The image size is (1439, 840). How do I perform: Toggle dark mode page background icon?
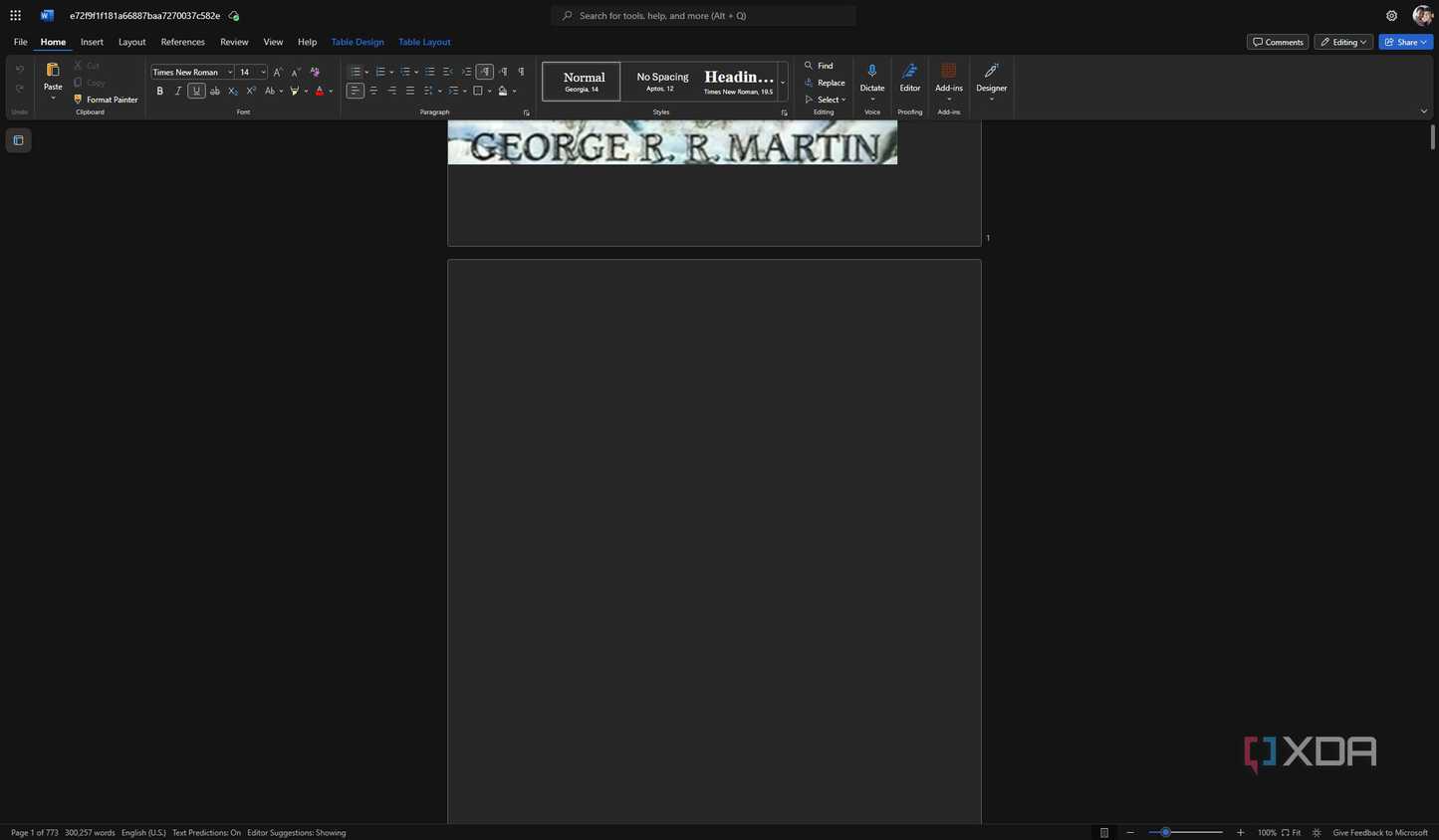(x=1317, y=833)
